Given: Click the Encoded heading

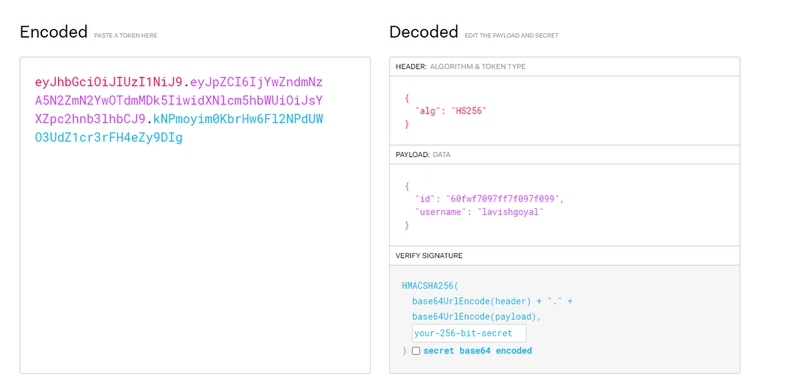Looking at the screenshot, I should 54,32.
